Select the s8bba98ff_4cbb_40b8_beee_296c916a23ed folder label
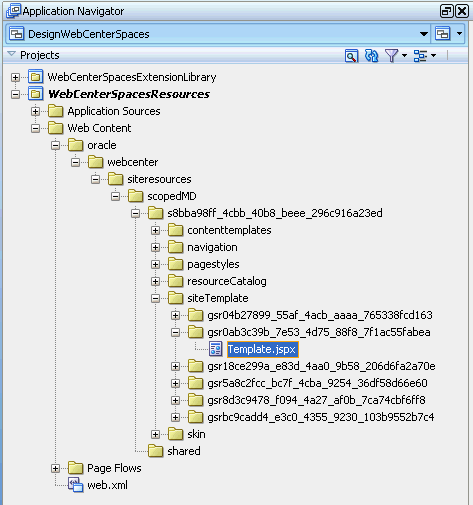The height and width of the screenshot is (505, 473). [x=275, y=213]
